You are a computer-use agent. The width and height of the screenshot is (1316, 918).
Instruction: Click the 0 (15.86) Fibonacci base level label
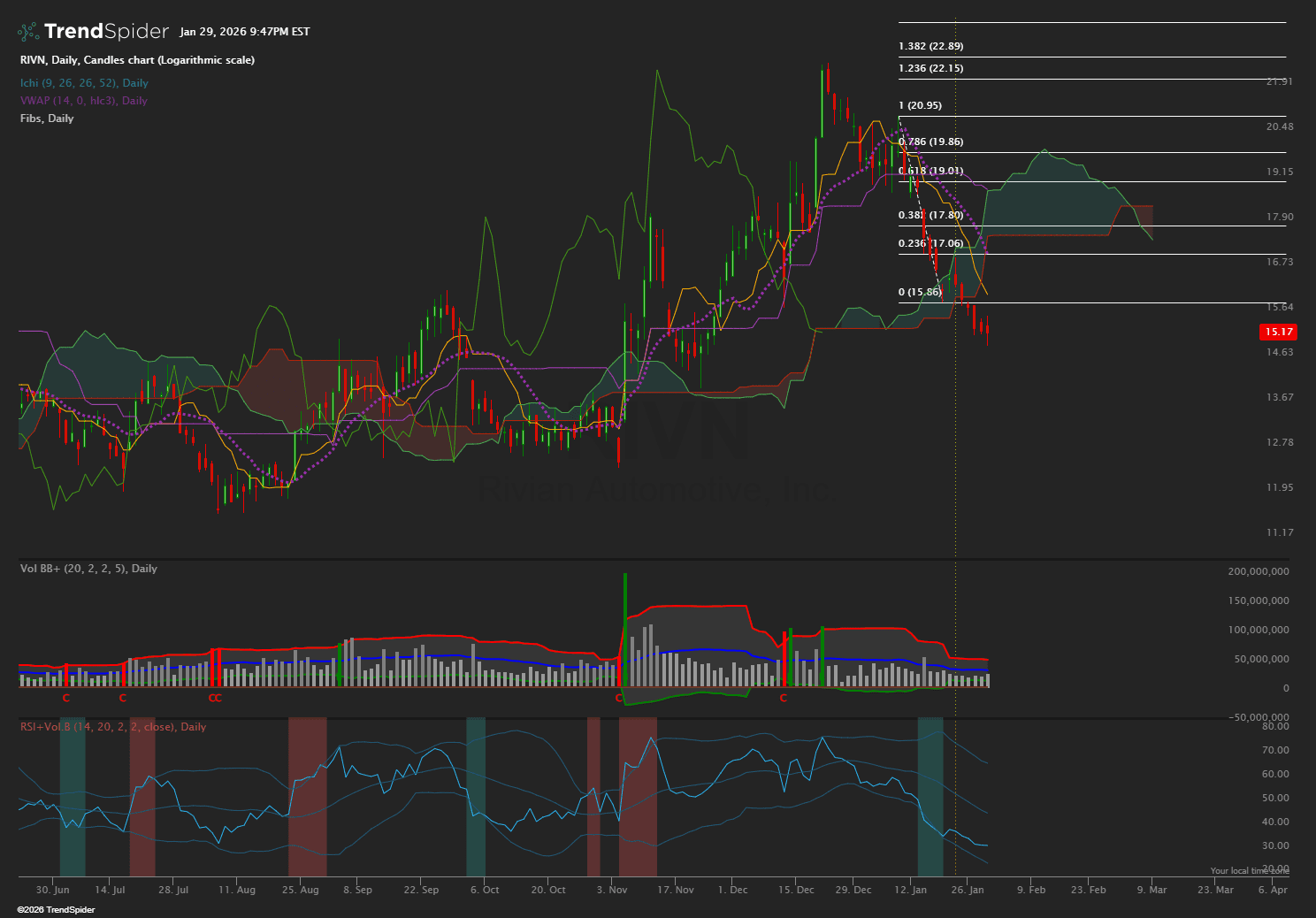point(920,292)
